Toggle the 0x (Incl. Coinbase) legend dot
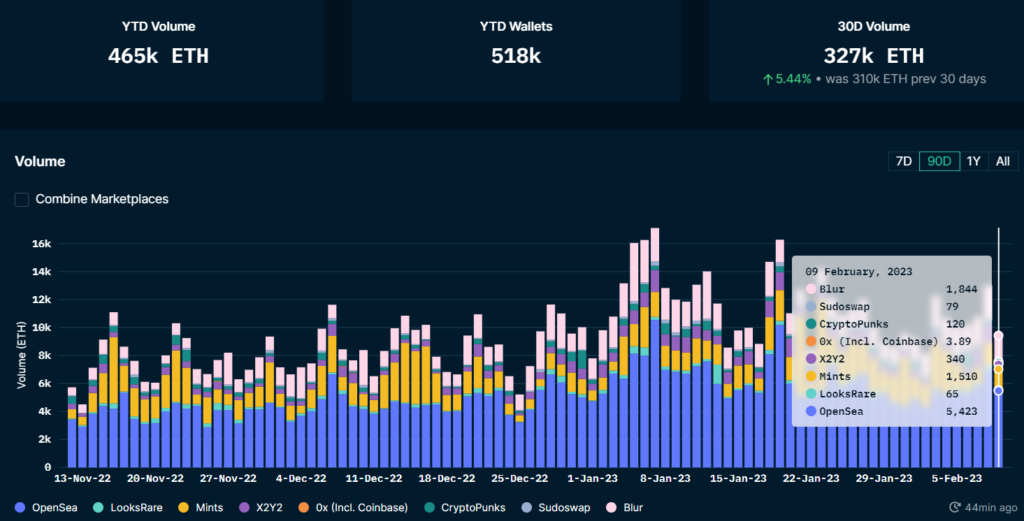 304,508
